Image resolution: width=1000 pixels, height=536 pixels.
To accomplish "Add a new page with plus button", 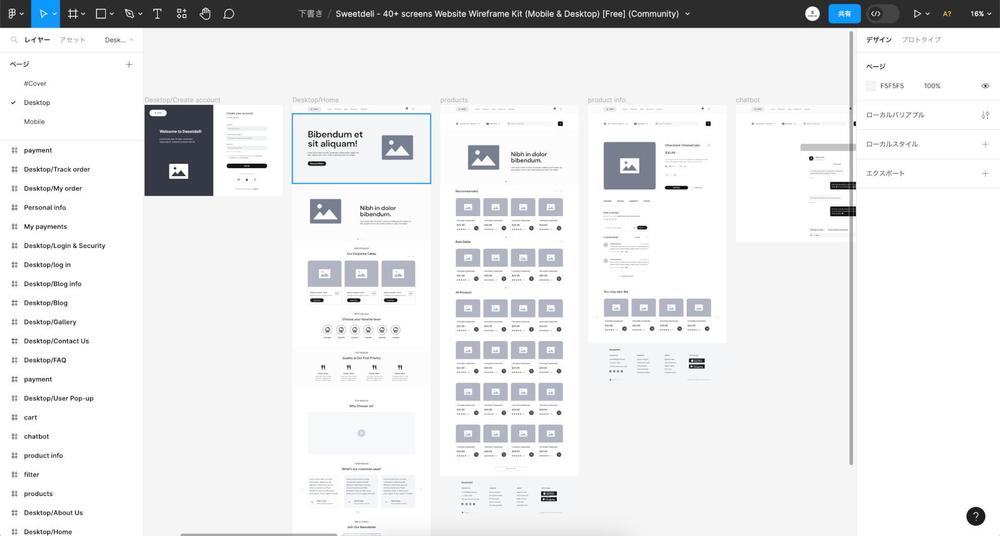I will (129, 64).
